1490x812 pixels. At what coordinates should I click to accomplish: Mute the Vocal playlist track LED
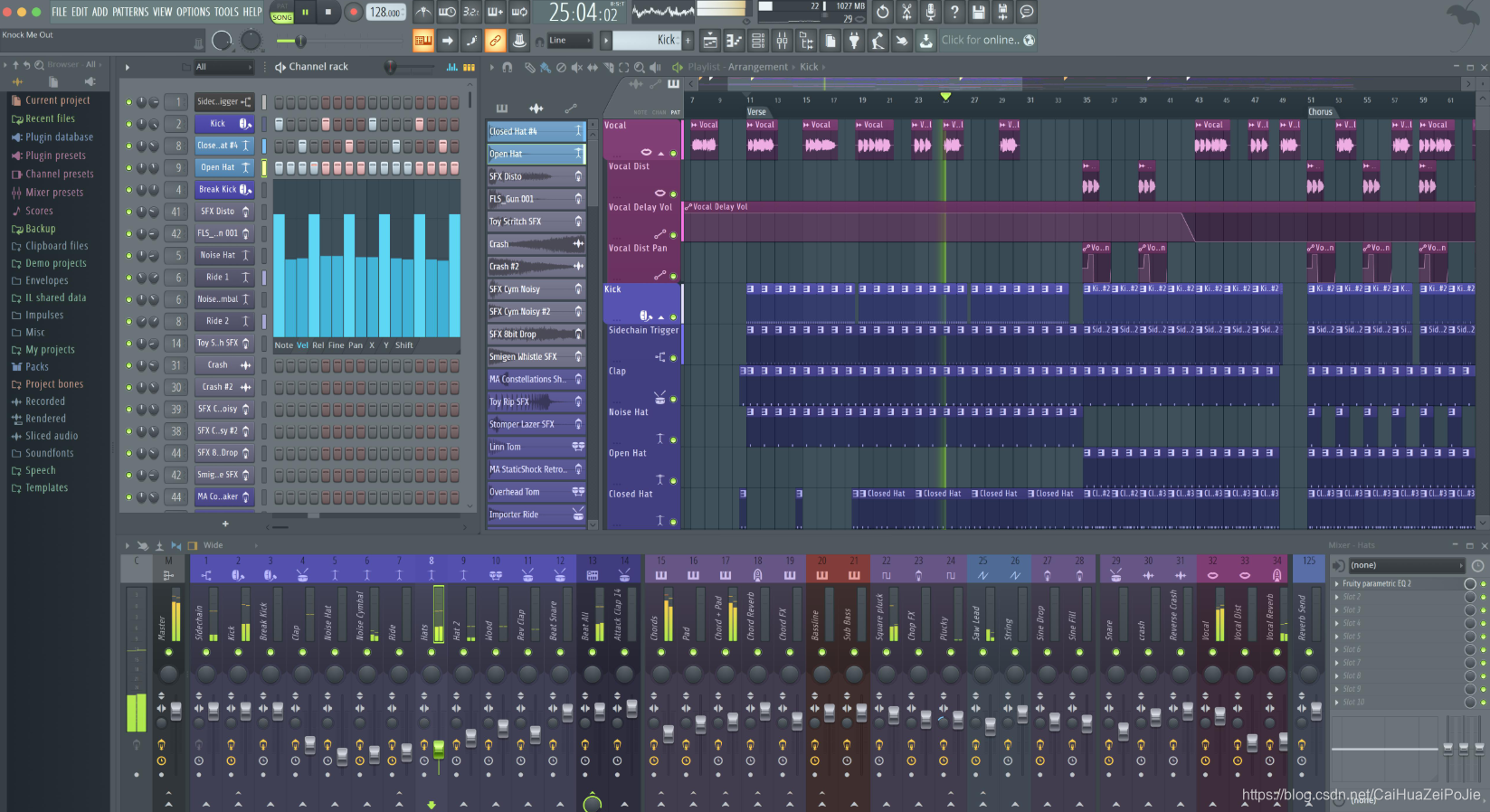(x=673, y=154)
